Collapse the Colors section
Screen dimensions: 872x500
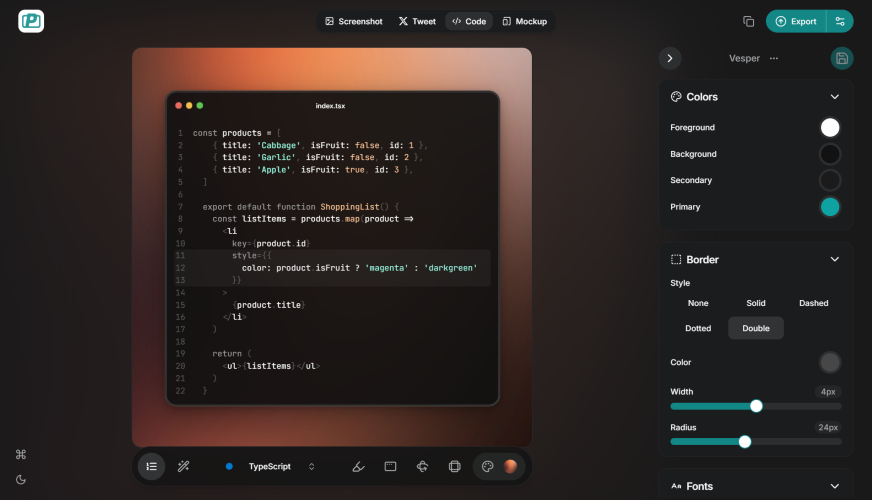[834, 97]
